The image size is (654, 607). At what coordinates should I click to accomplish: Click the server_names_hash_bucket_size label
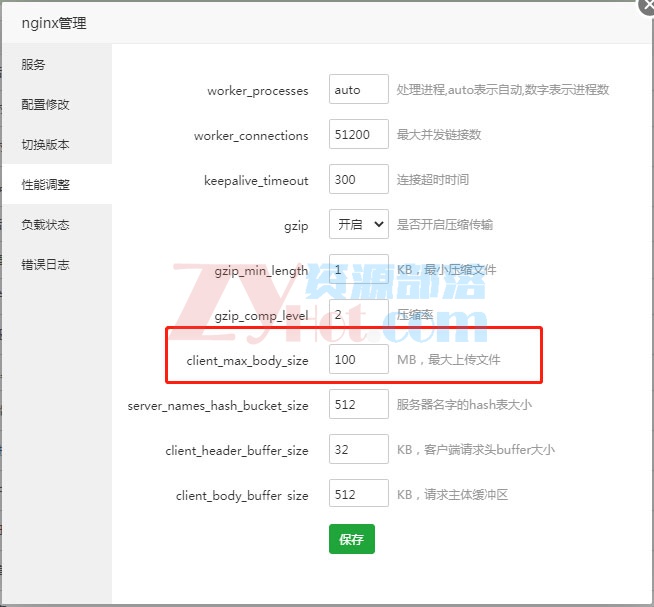(218, 406)
